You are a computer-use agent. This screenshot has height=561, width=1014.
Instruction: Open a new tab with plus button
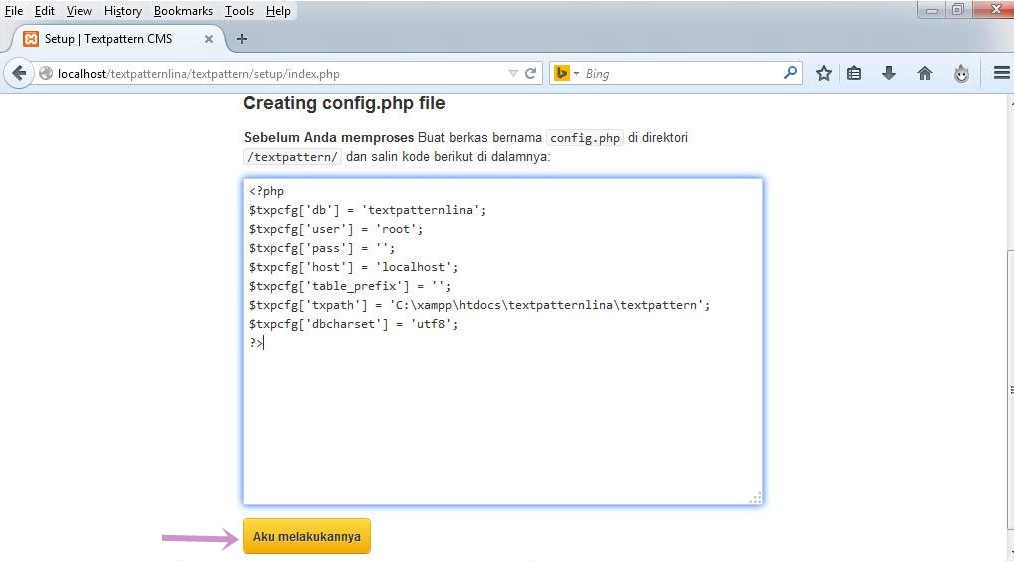point(241,39)
